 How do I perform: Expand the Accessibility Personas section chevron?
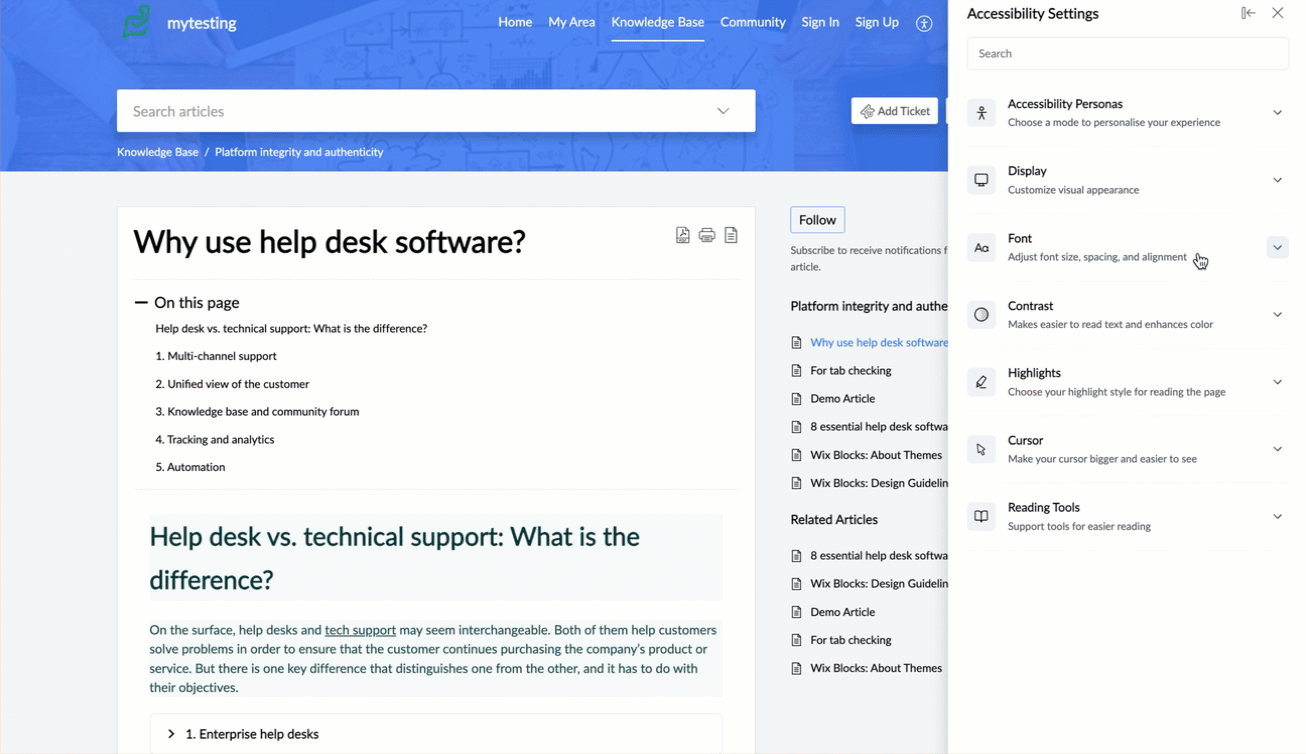tap(1278, 113)
